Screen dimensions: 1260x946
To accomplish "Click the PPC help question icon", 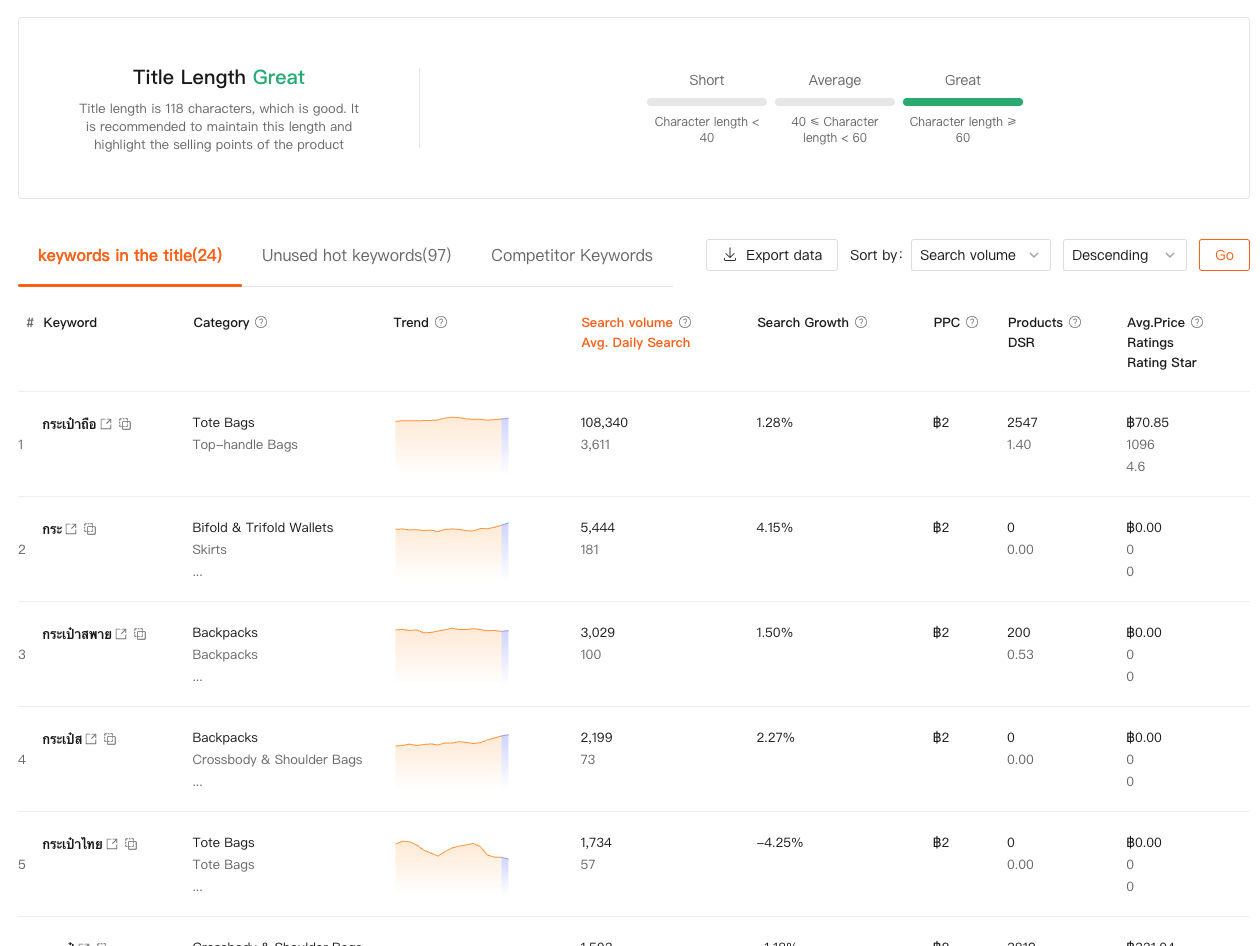I will 972,323.
